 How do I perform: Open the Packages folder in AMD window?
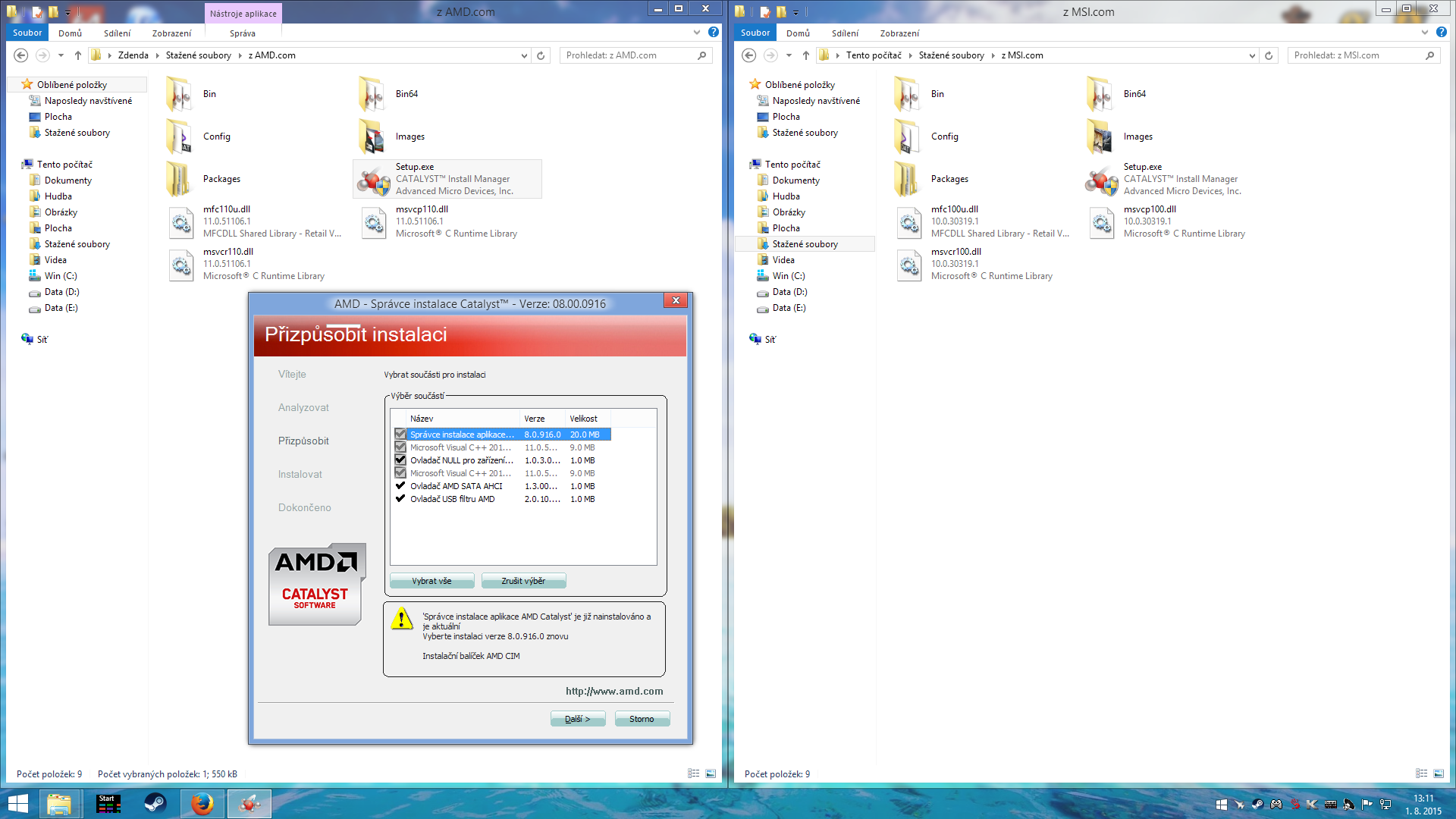coord(180,180)
